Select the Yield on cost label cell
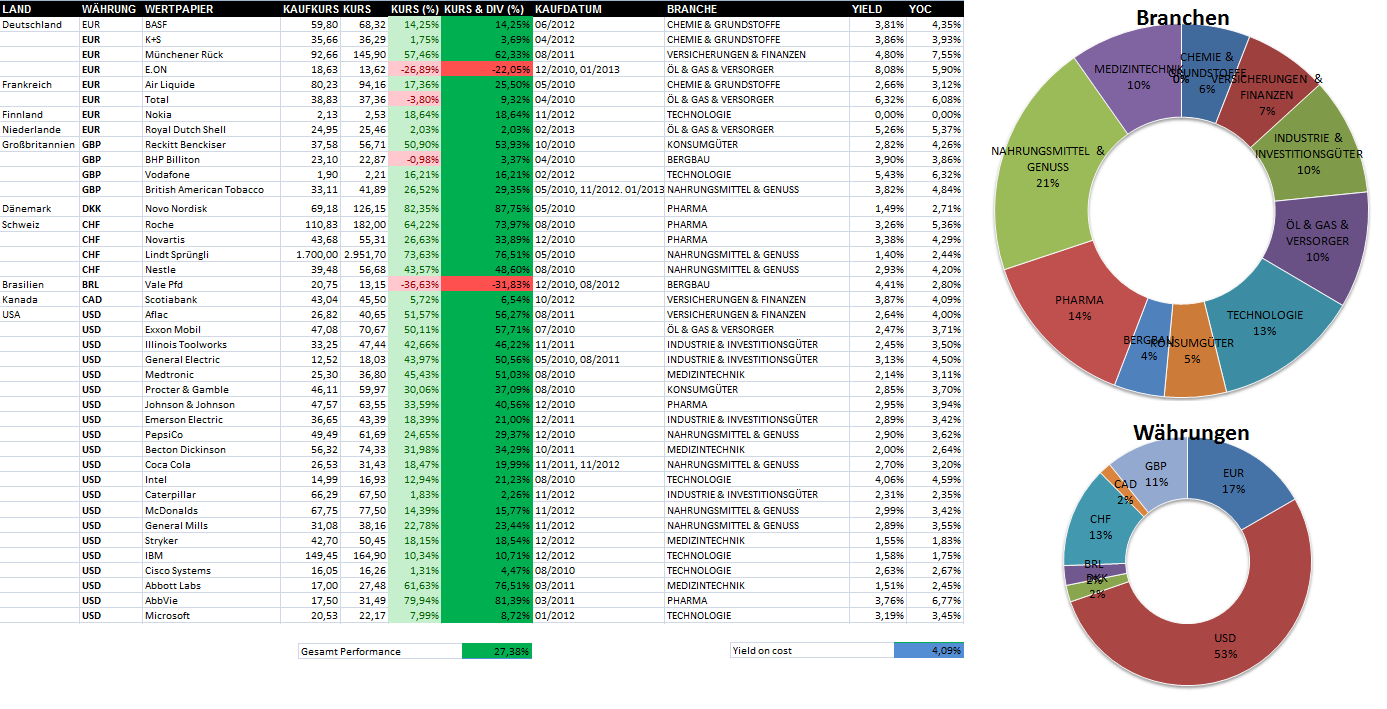The width and height of the screenshot is (1387, 709). 812,651
